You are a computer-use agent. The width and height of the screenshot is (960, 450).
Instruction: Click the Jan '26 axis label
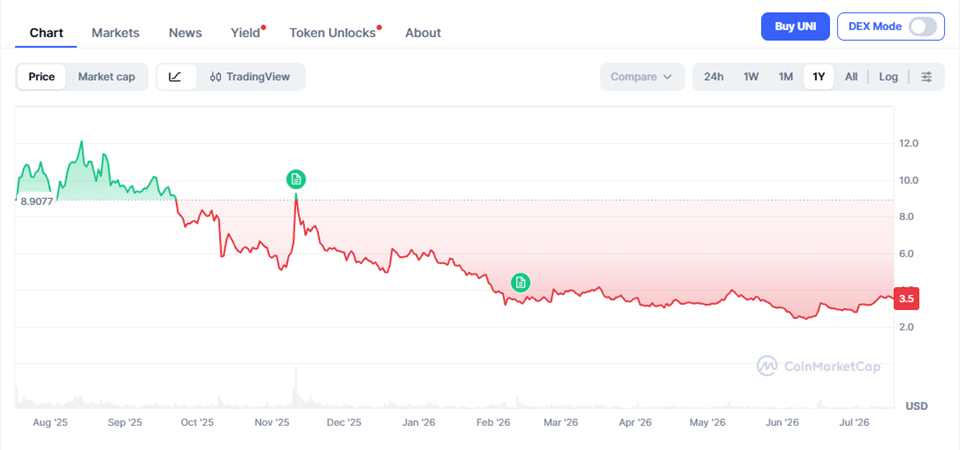pos(419,422)
